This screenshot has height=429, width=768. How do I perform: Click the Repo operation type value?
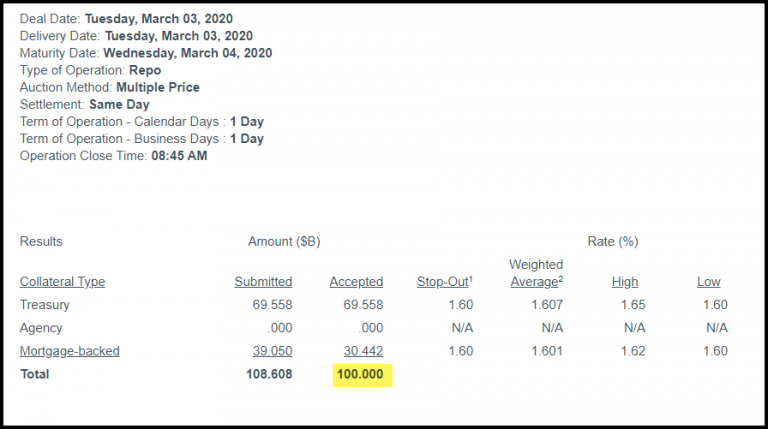[x=142, y=70]
